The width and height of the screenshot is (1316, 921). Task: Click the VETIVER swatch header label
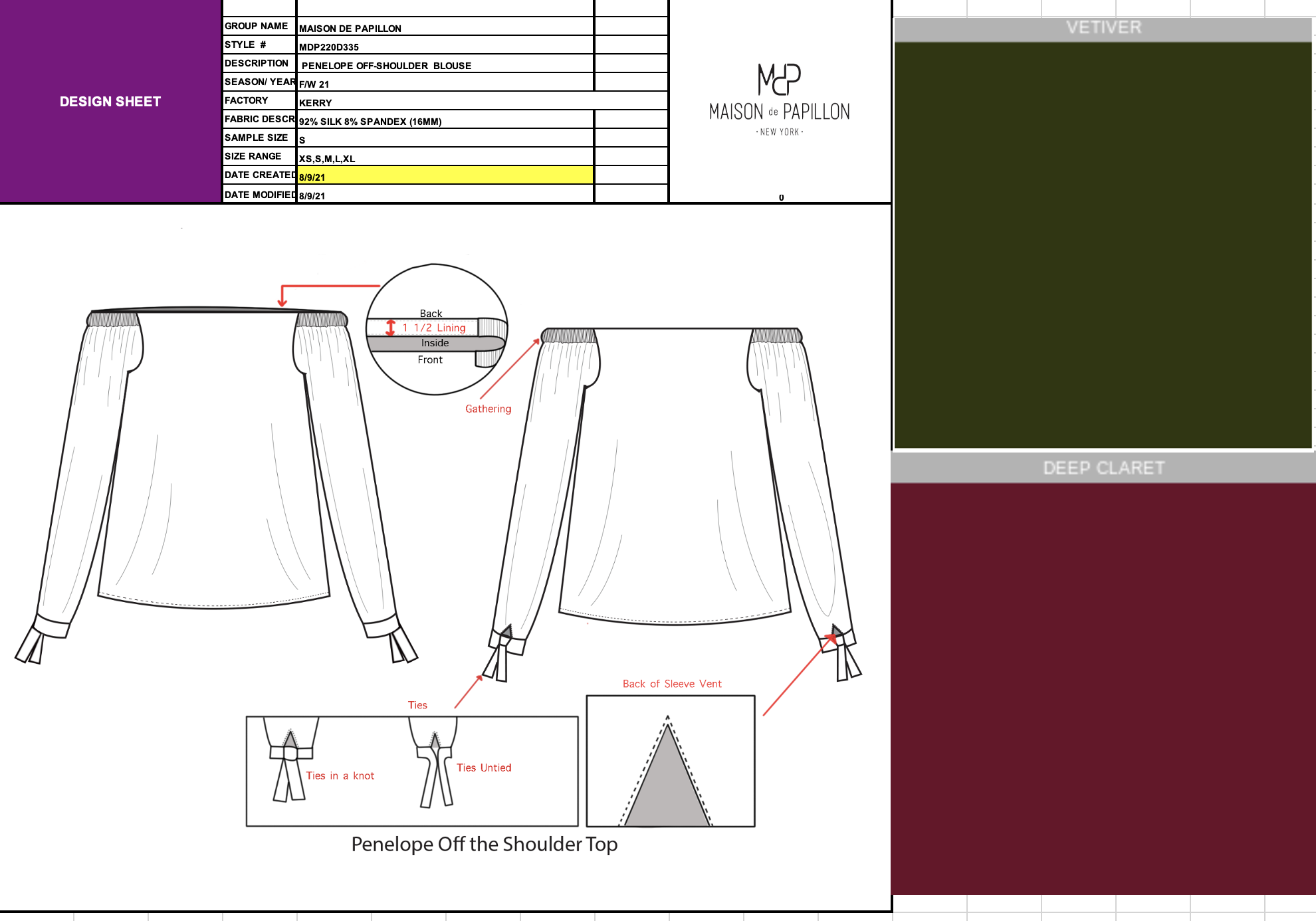point(1103,28)
